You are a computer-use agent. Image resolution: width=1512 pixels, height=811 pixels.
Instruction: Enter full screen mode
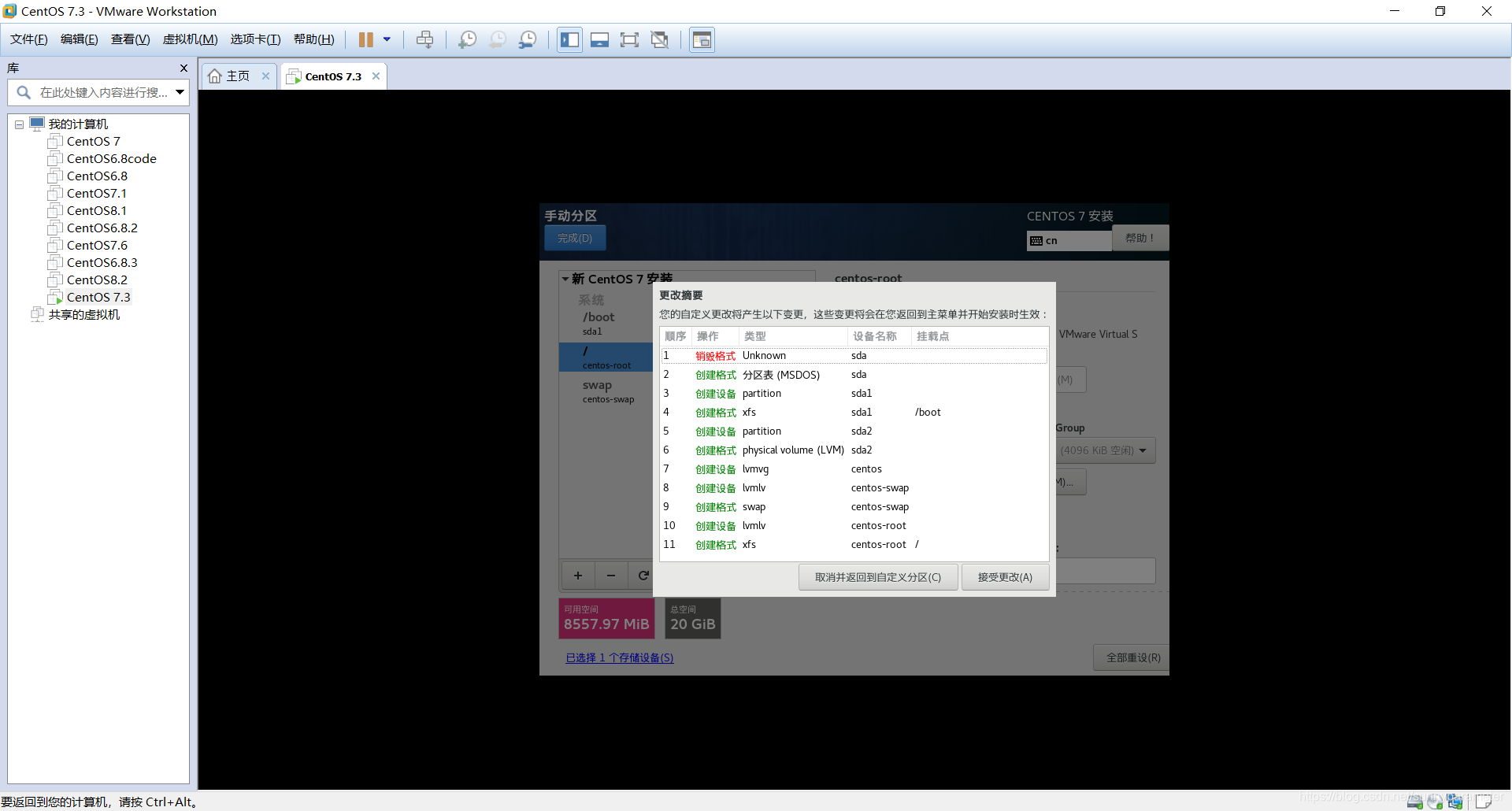(x=629, y=39)
